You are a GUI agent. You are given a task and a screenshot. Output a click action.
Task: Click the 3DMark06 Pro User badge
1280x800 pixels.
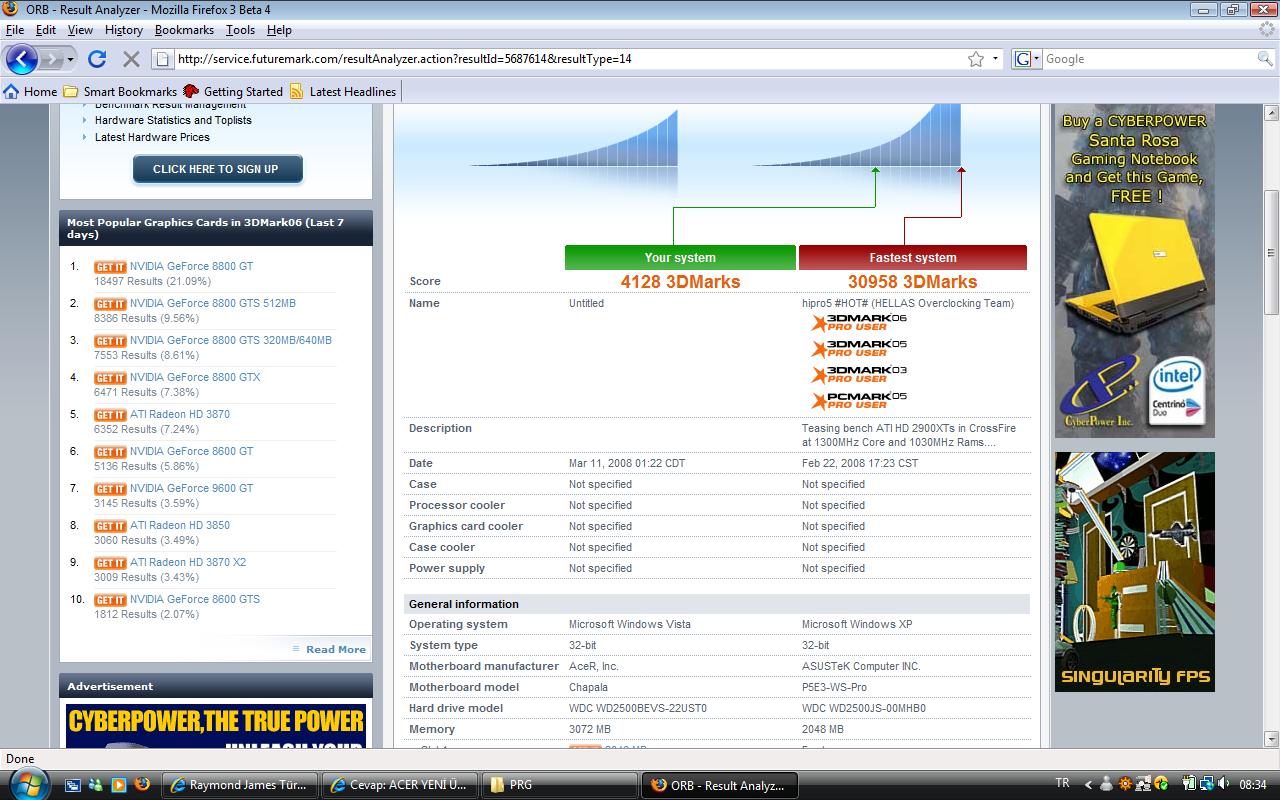point(859,322)
